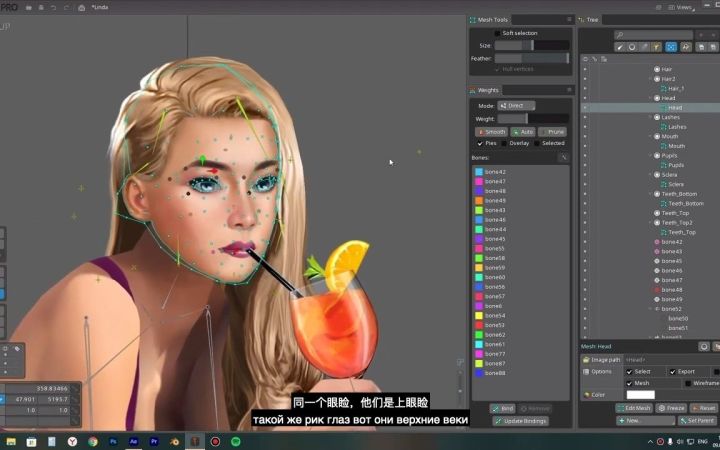Screen dimensions: 720x450
Task: Adjust the Feather slider
Action: coord(532,58)
